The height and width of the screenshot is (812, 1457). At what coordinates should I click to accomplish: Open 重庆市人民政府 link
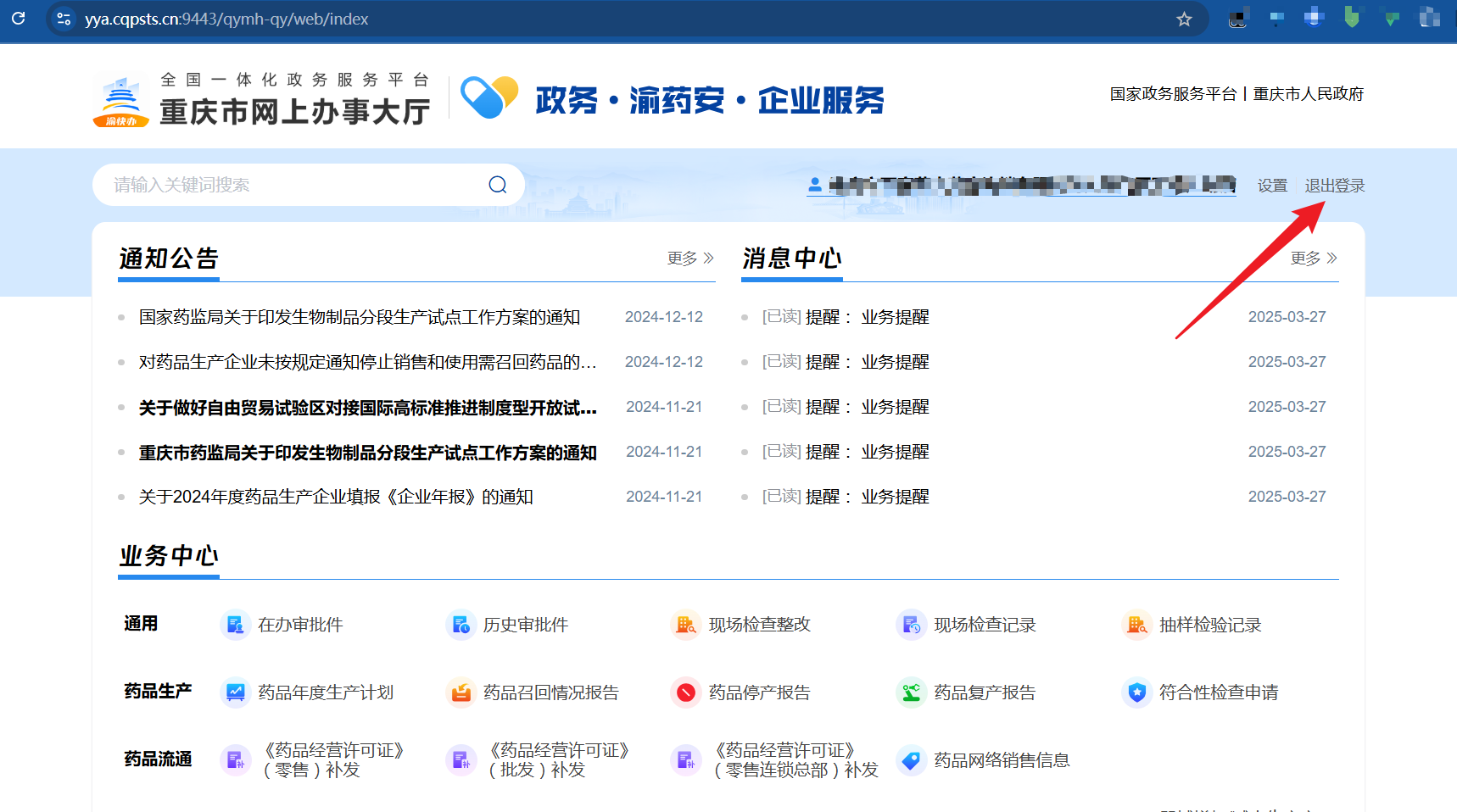(x=1309, y=94)
